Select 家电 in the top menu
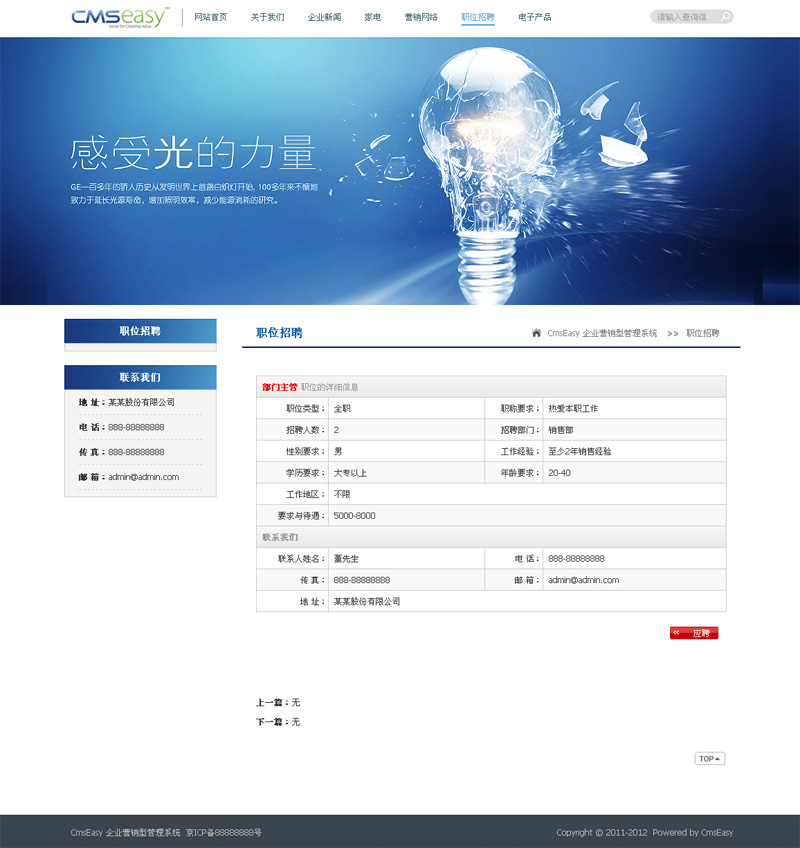The width and height of the screenshot is (800, 848). (x=372, y=17)
